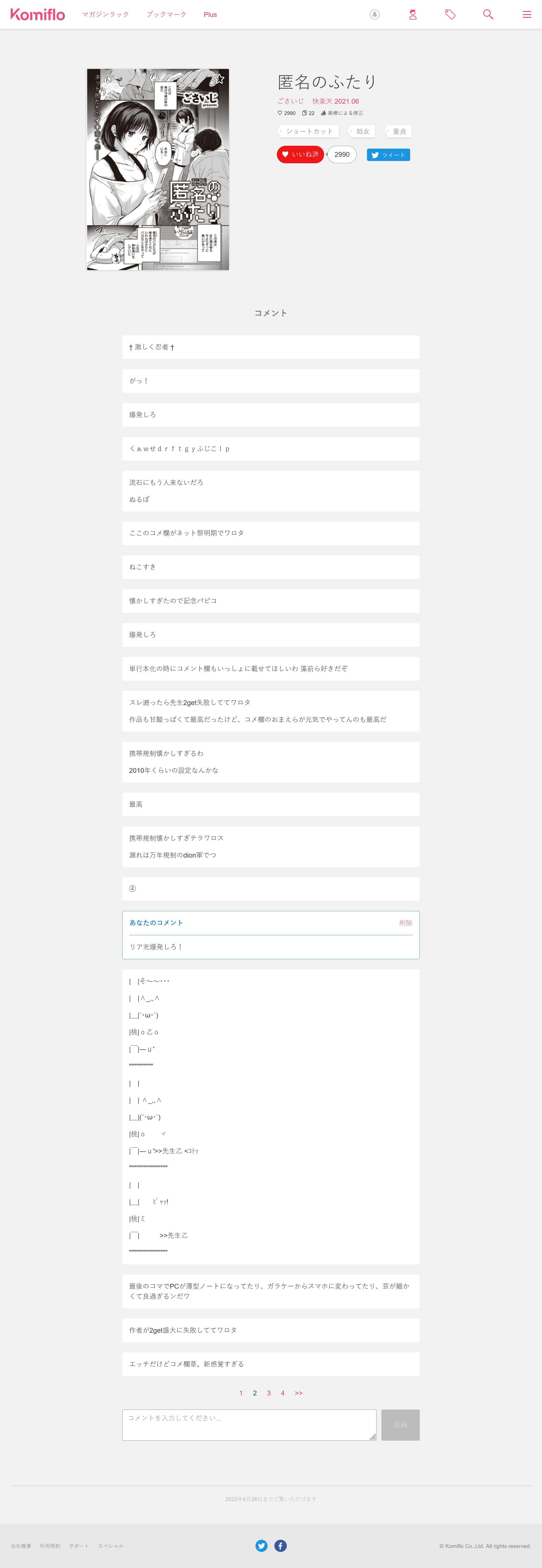Delete your comment with 削除
Image resolution: width=542 pixels, height=1568 pixels.
(406, 923)
